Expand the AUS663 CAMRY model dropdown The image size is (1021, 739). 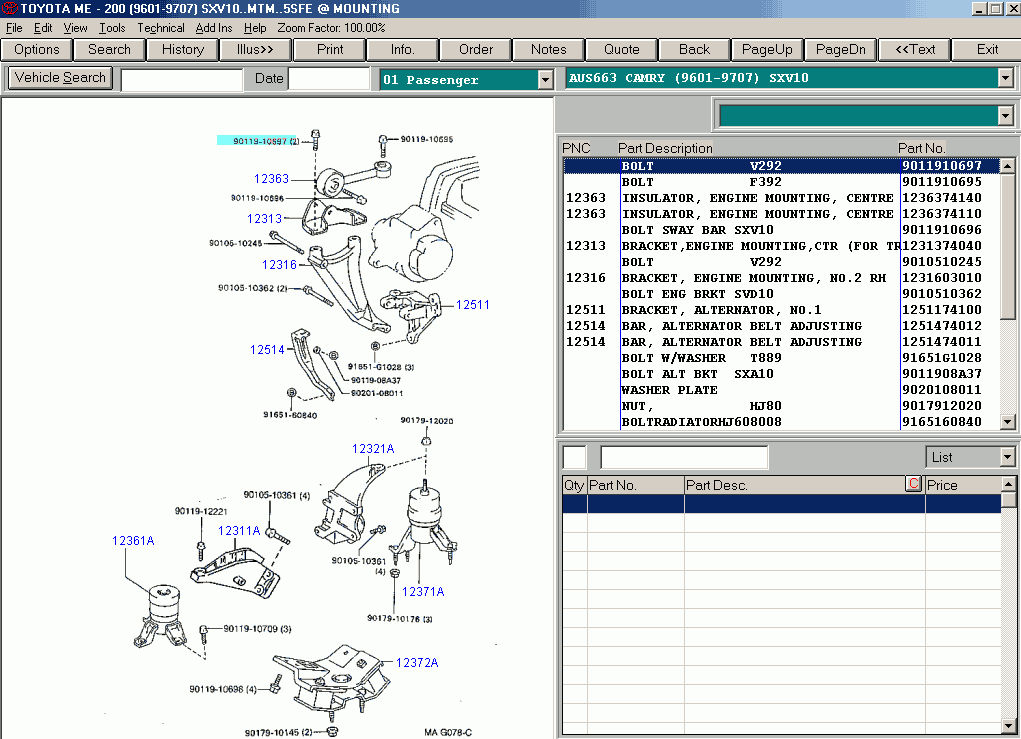pos(1005,78)
